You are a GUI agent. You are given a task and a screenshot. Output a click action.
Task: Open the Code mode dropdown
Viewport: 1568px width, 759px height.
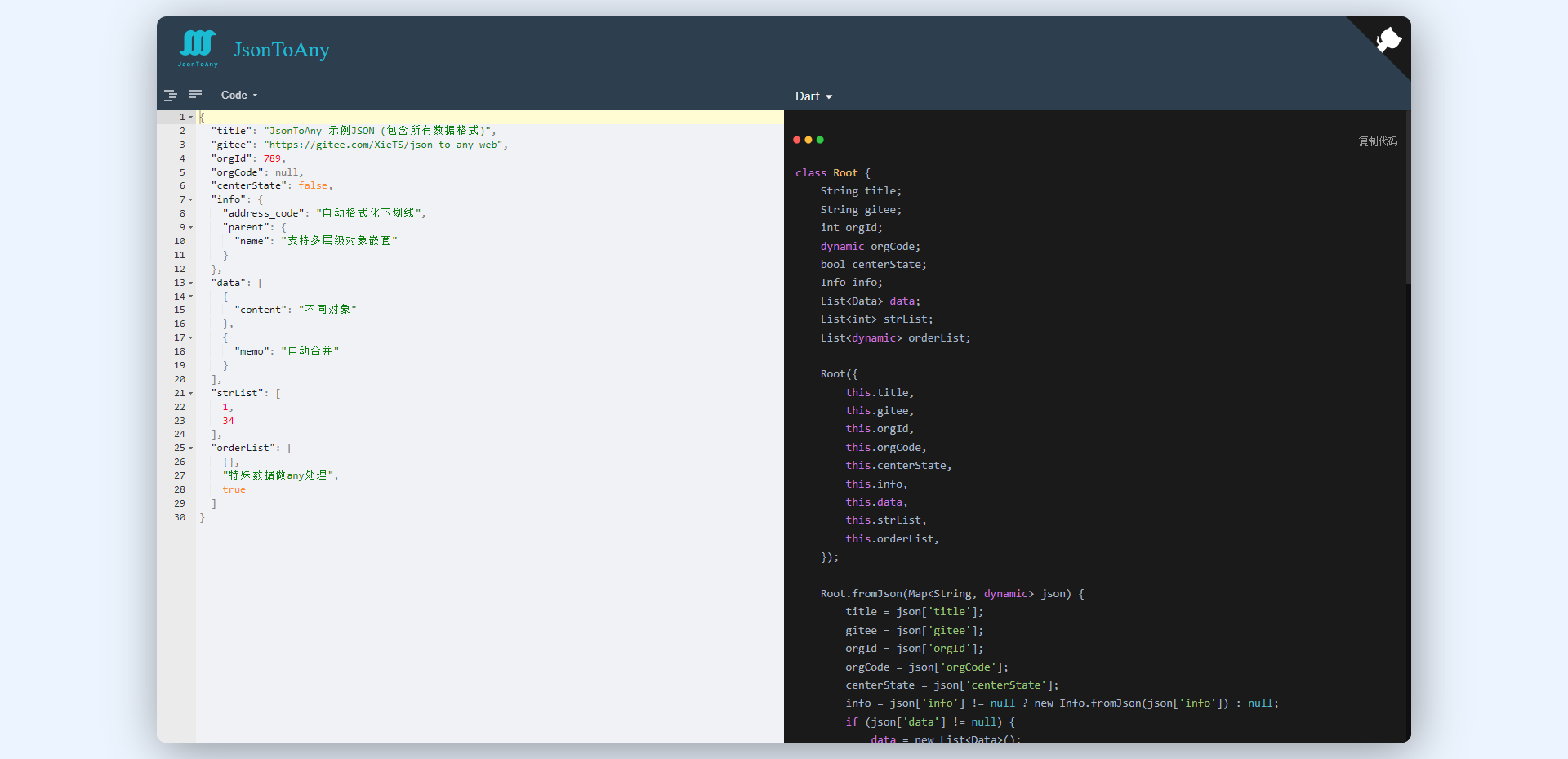click(x=238, y=96)
